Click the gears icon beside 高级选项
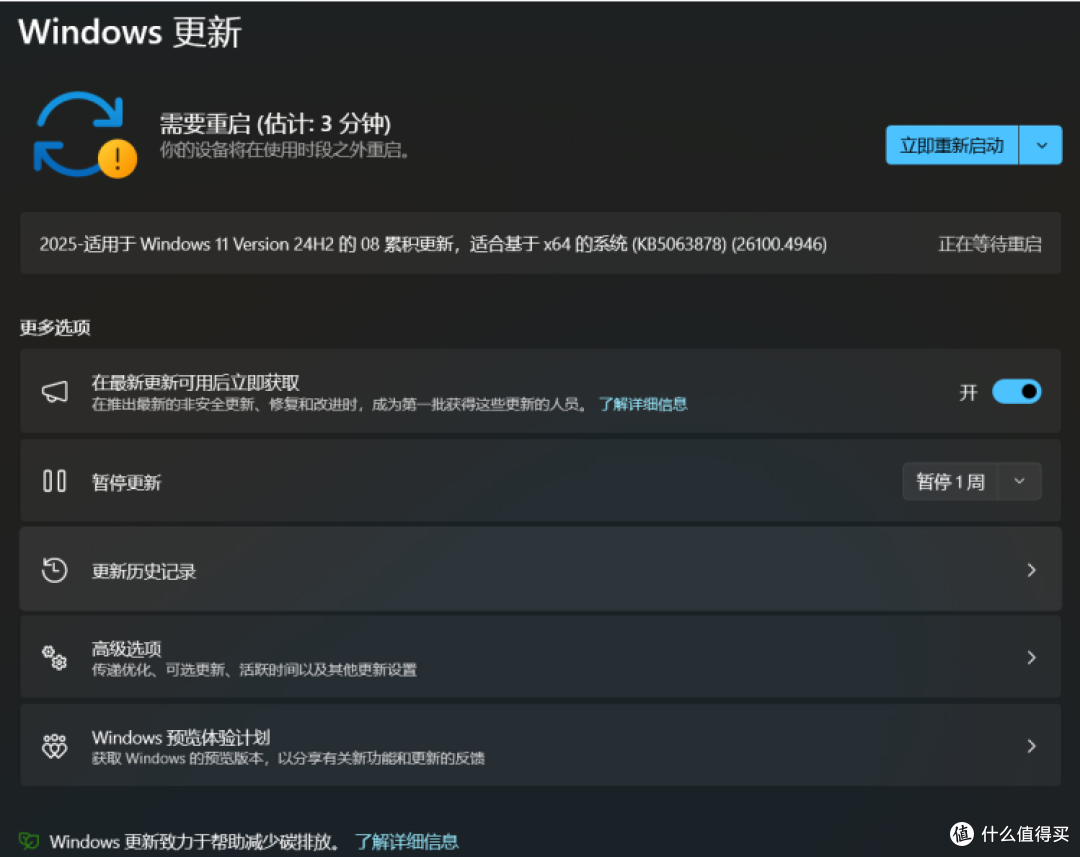This screenshot has height=857, width=1080. pos(55,657)
